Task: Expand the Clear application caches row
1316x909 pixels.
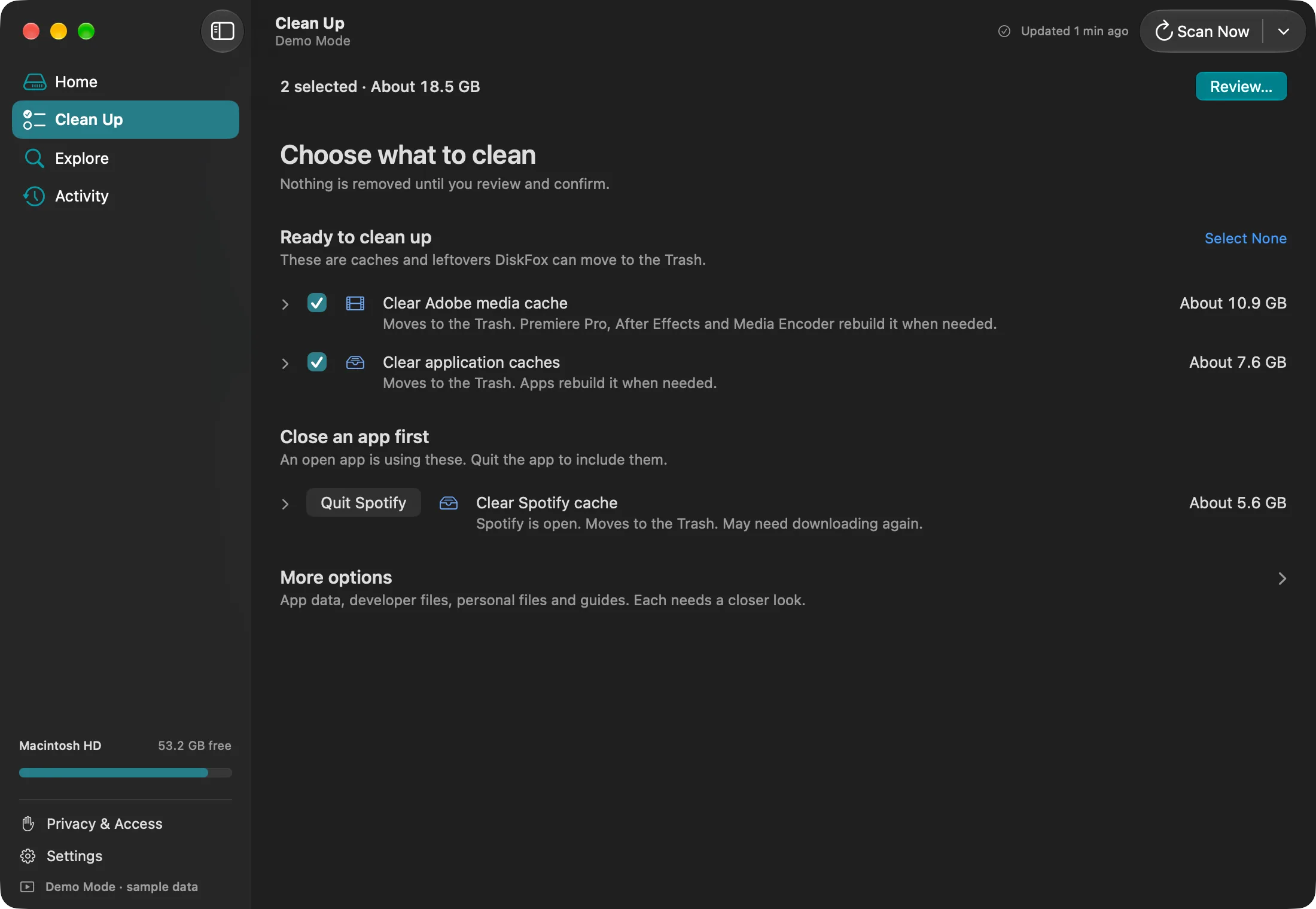Action: click(285, 364)
